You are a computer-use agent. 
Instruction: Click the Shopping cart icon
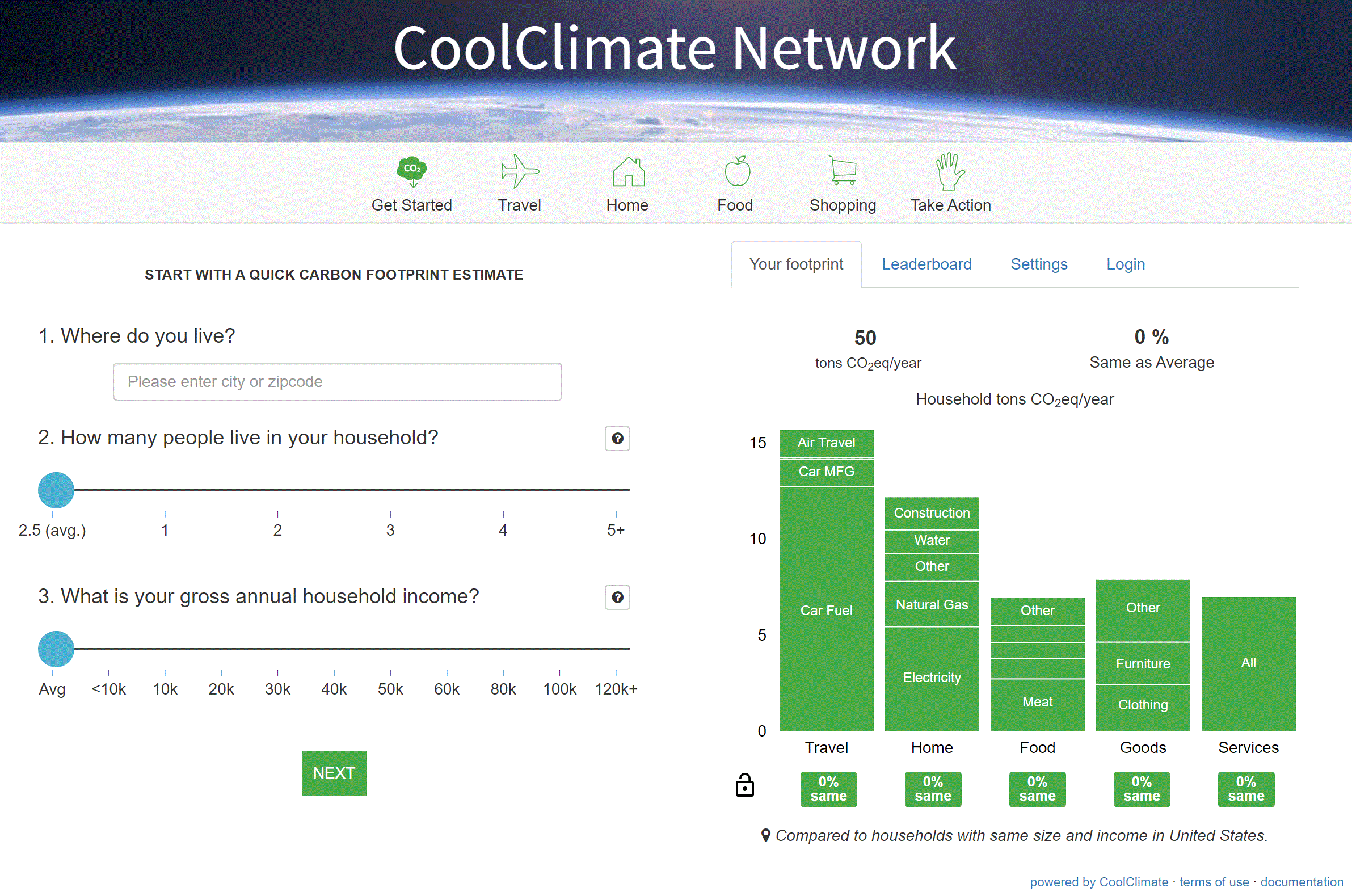(843, 170)
